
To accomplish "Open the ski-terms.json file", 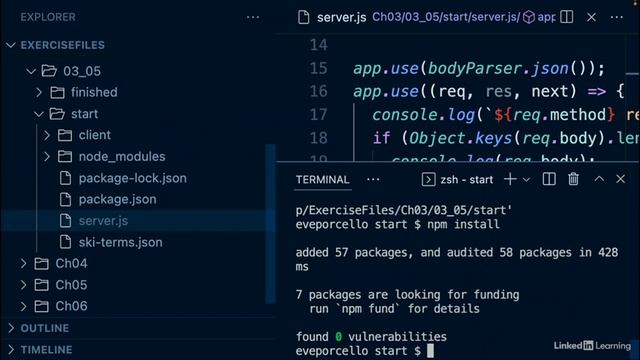I will click(x=120, y=242).
